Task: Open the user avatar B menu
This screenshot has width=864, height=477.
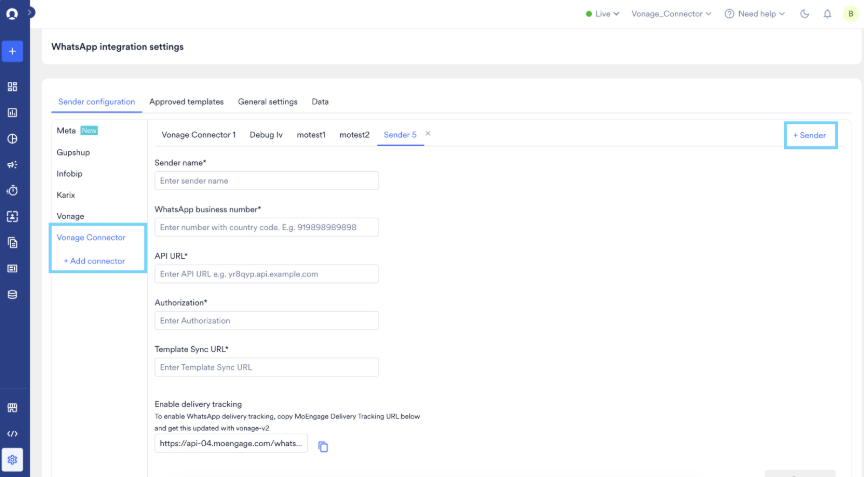Action: click(851, 14)
